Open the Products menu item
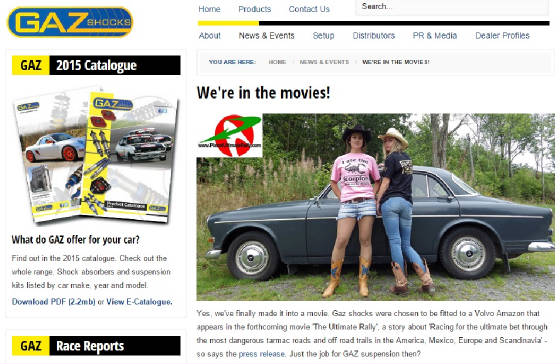Image resolution: width=560 pixels, height=364 pixels. tap(255, 9)
